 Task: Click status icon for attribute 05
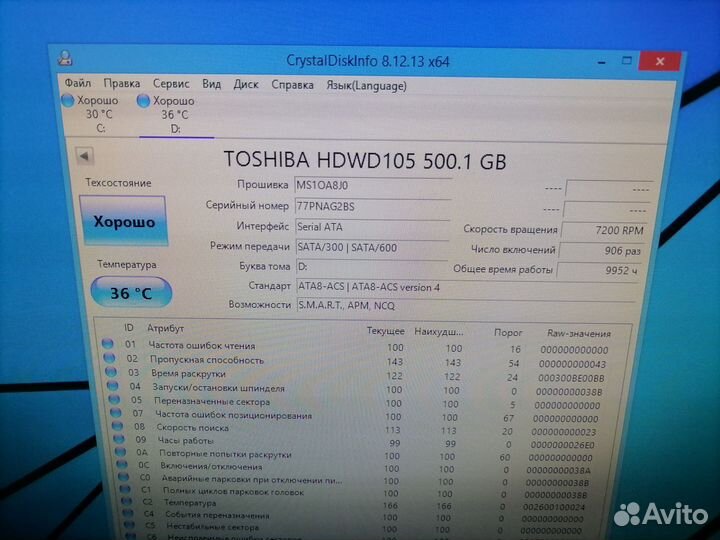click(x=114, y=399)
